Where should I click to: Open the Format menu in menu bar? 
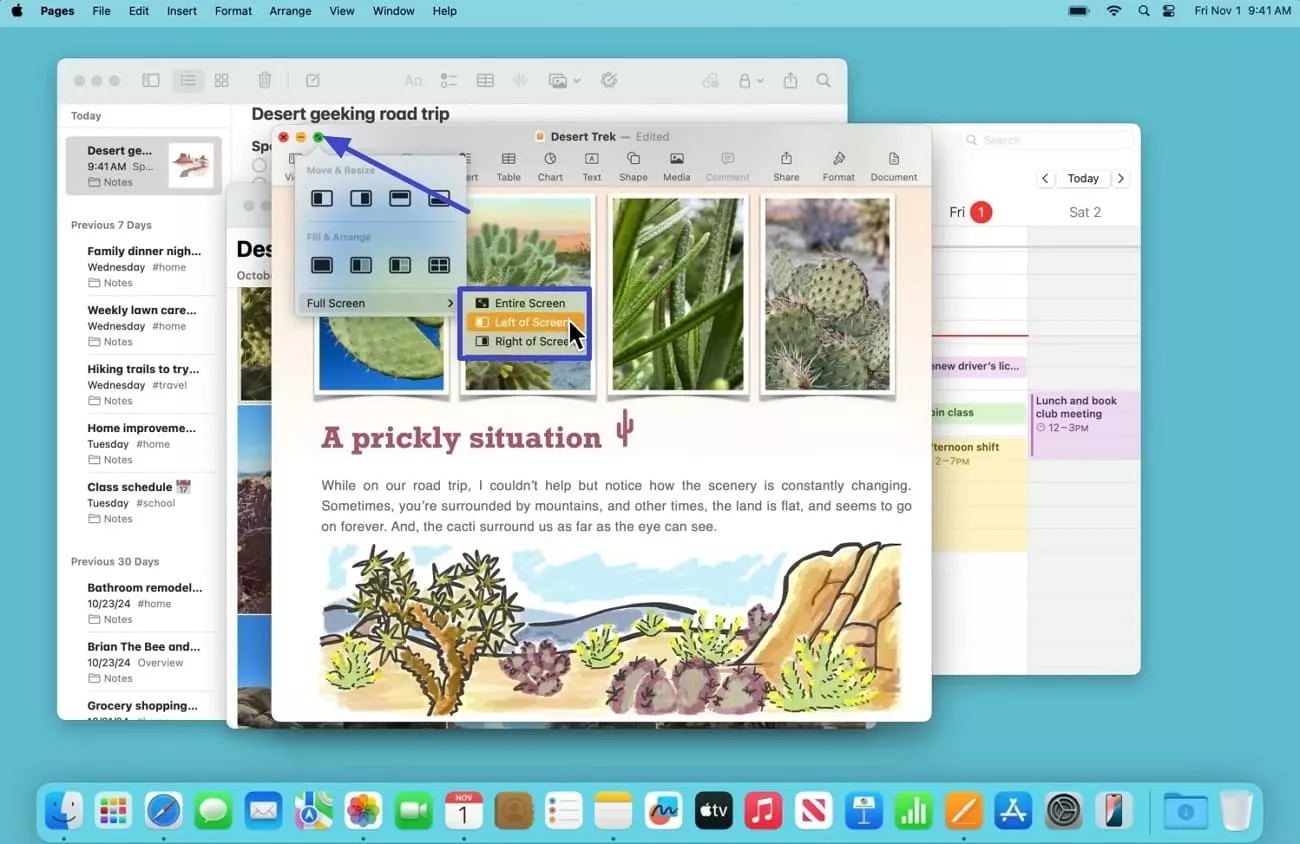[x=233, y=11]
